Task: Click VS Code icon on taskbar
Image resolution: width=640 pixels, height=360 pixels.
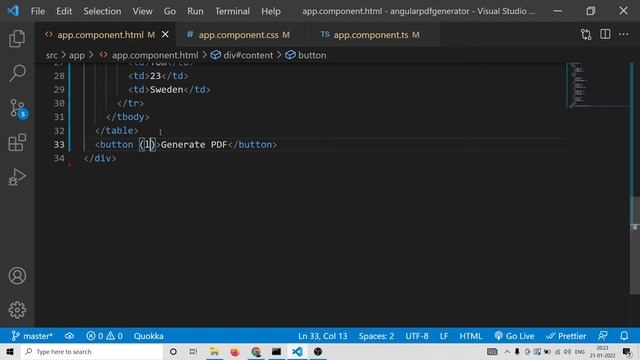Action: coord(297,351)
